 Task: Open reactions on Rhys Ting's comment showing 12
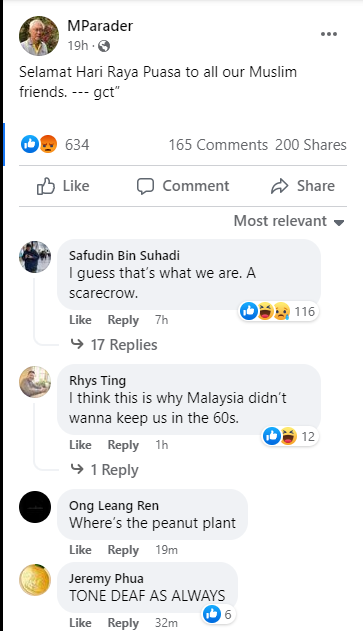coord(290,436)
